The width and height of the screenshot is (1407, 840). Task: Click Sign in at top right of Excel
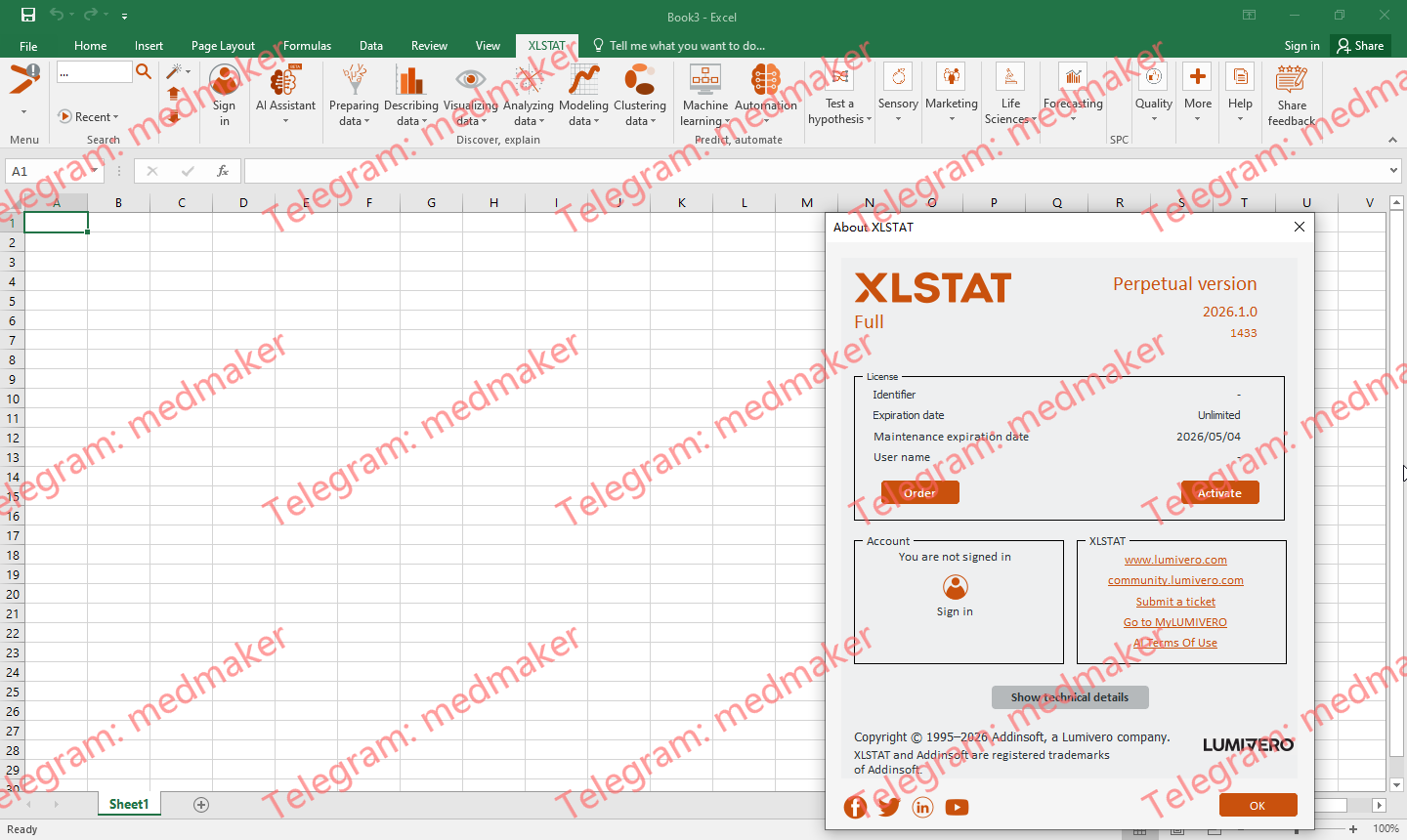1301,46
